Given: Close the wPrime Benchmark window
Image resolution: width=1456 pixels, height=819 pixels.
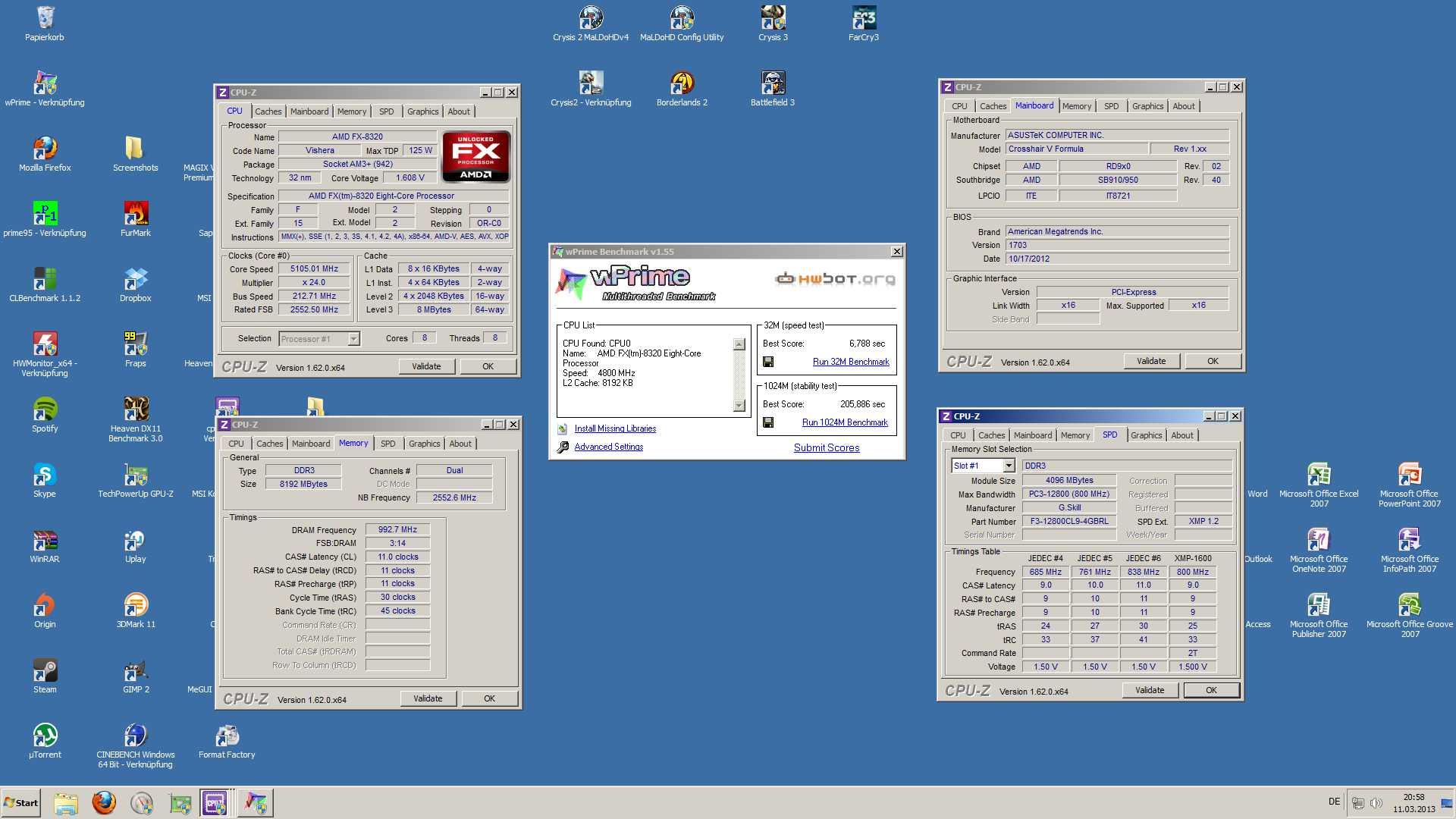Looking at the screenshot, I should pyautogui.click(x=896, y=252).
